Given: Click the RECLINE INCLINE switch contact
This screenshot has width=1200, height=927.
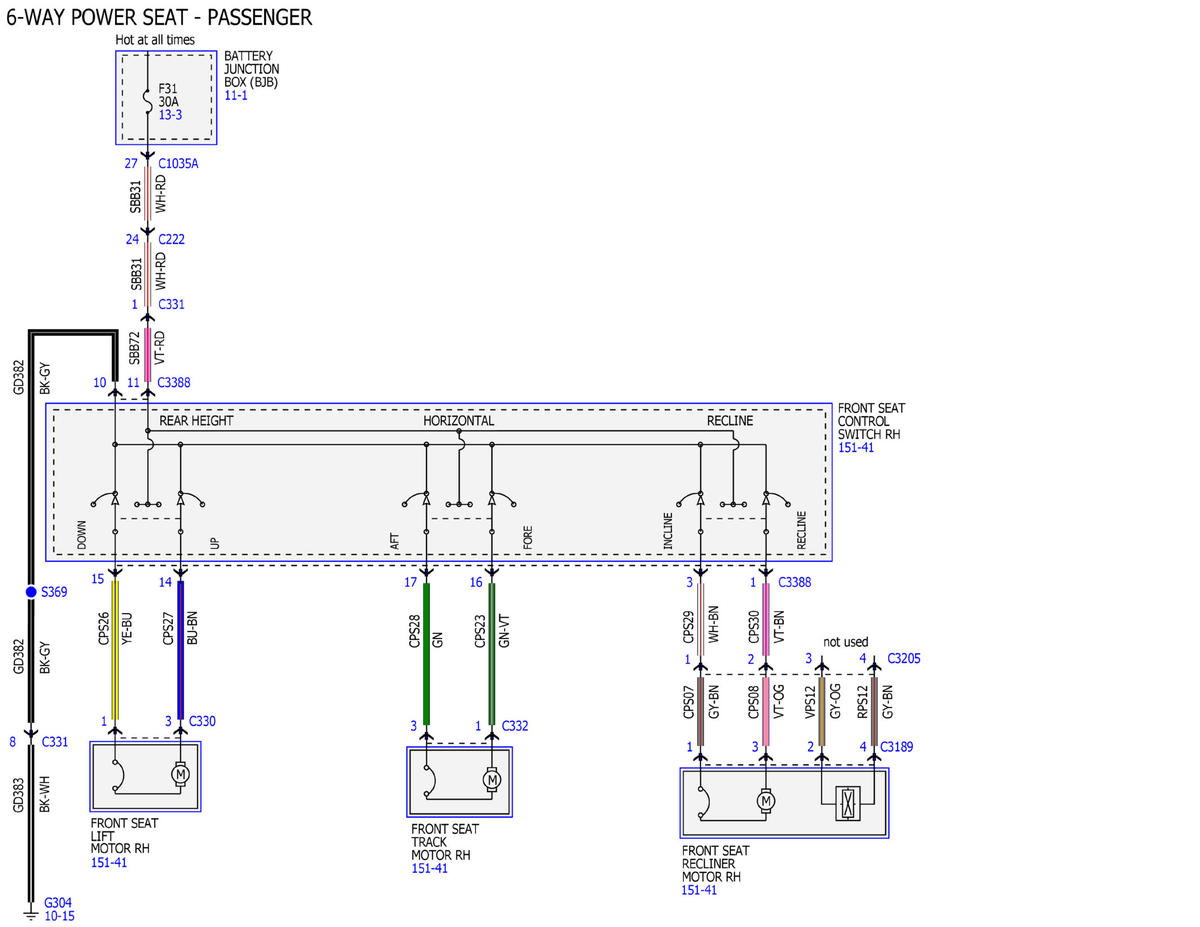Looking at the screenshot, I should (690, 498).
